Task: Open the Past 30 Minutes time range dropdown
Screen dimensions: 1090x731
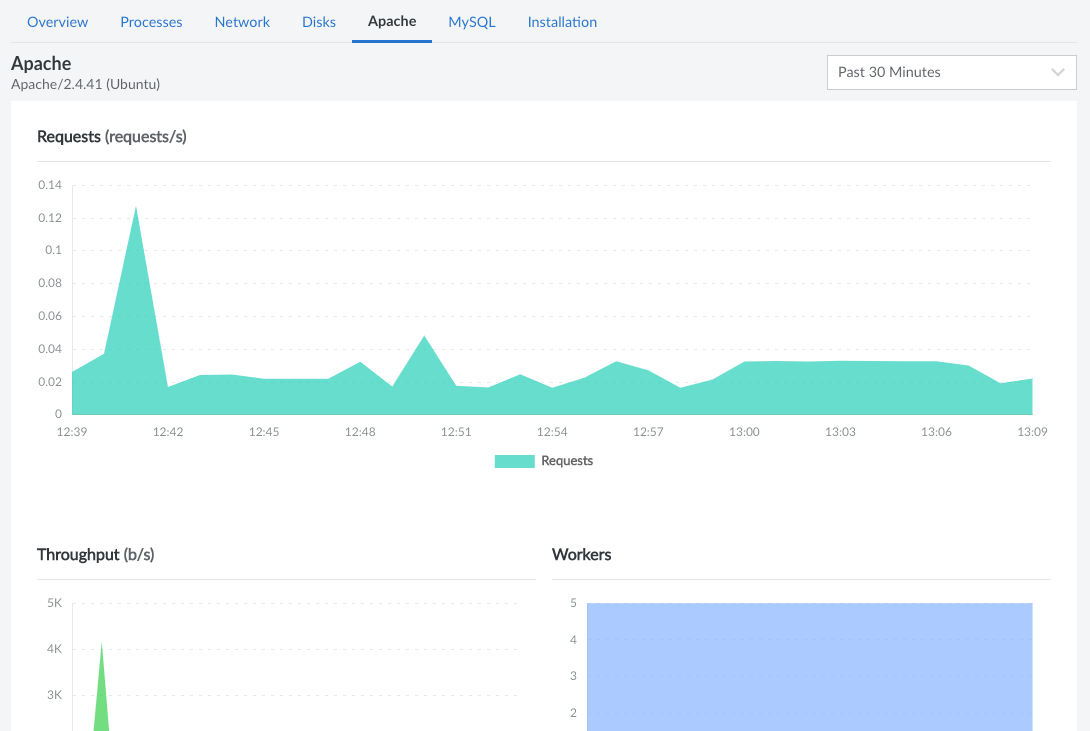Action: pos(950,72)
